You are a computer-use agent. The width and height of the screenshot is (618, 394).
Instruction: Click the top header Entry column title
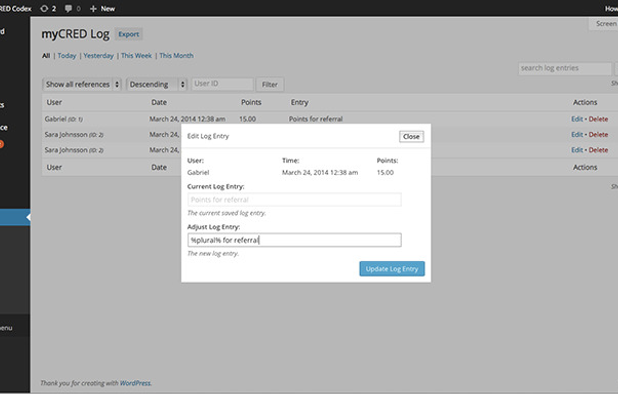point(300,102)
